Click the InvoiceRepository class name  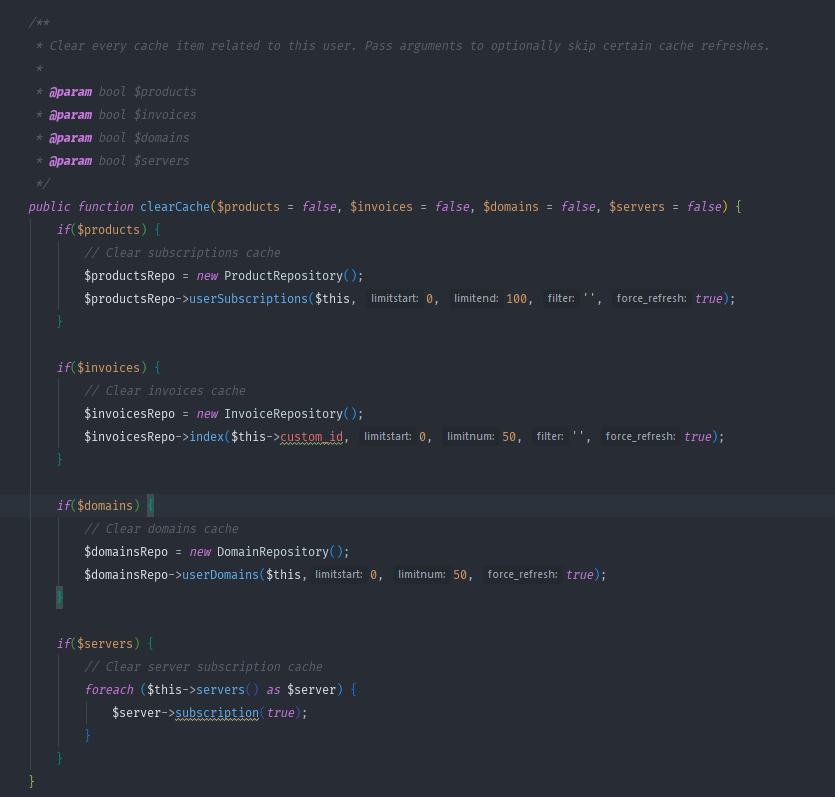point(284,414)
